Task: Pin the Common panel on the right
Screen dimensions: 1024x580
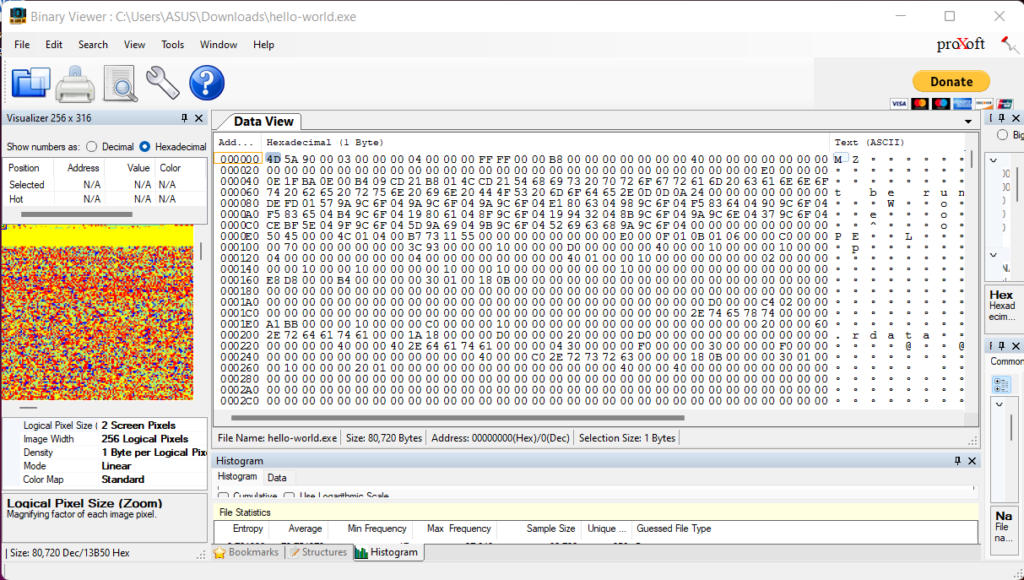Action: click(1002, 346)
